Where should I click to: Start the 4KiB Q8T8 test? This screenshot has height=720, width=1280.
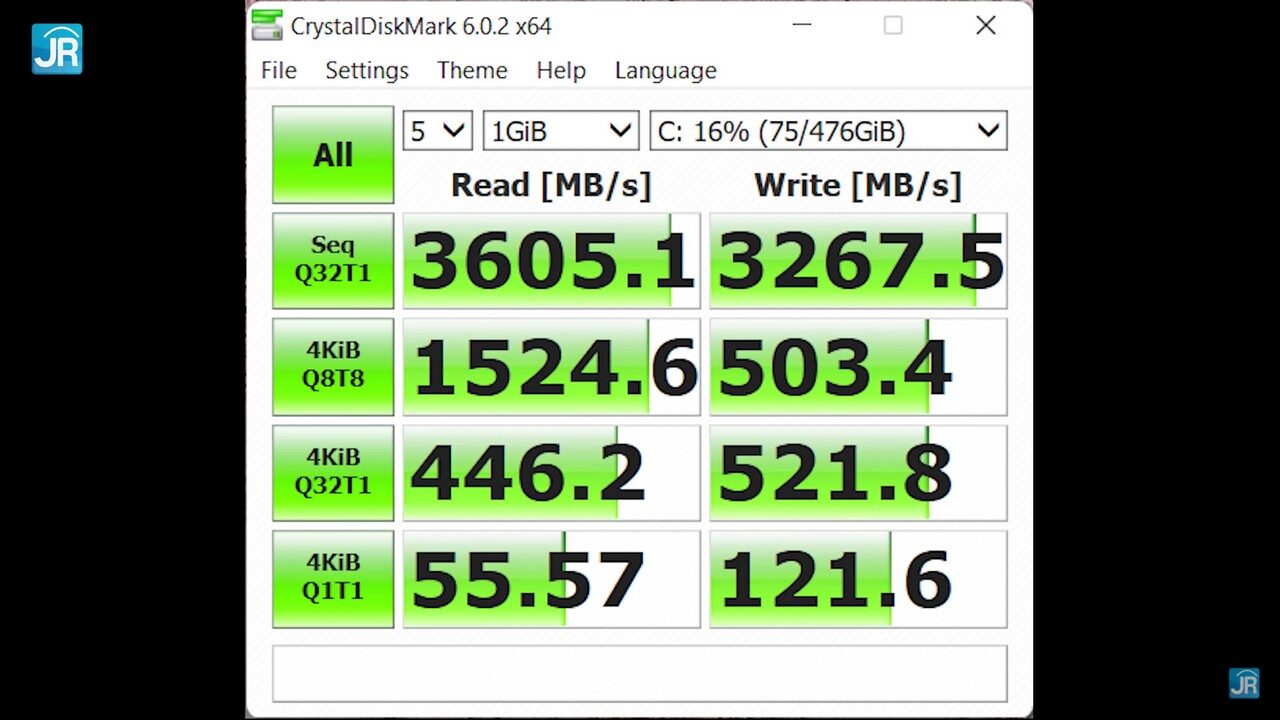pyautogui.click(x=333, y=366)
